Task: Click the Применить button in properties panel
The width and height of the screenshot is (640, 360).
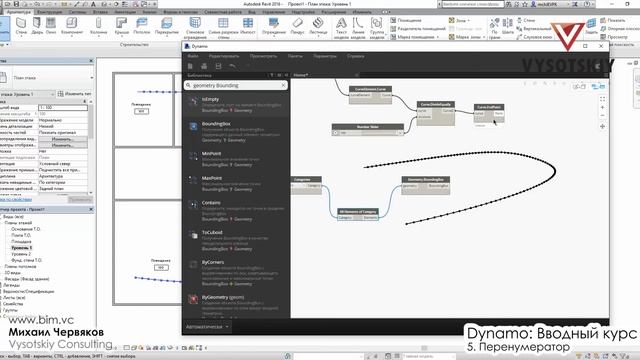Action: [x=80, y=200]
